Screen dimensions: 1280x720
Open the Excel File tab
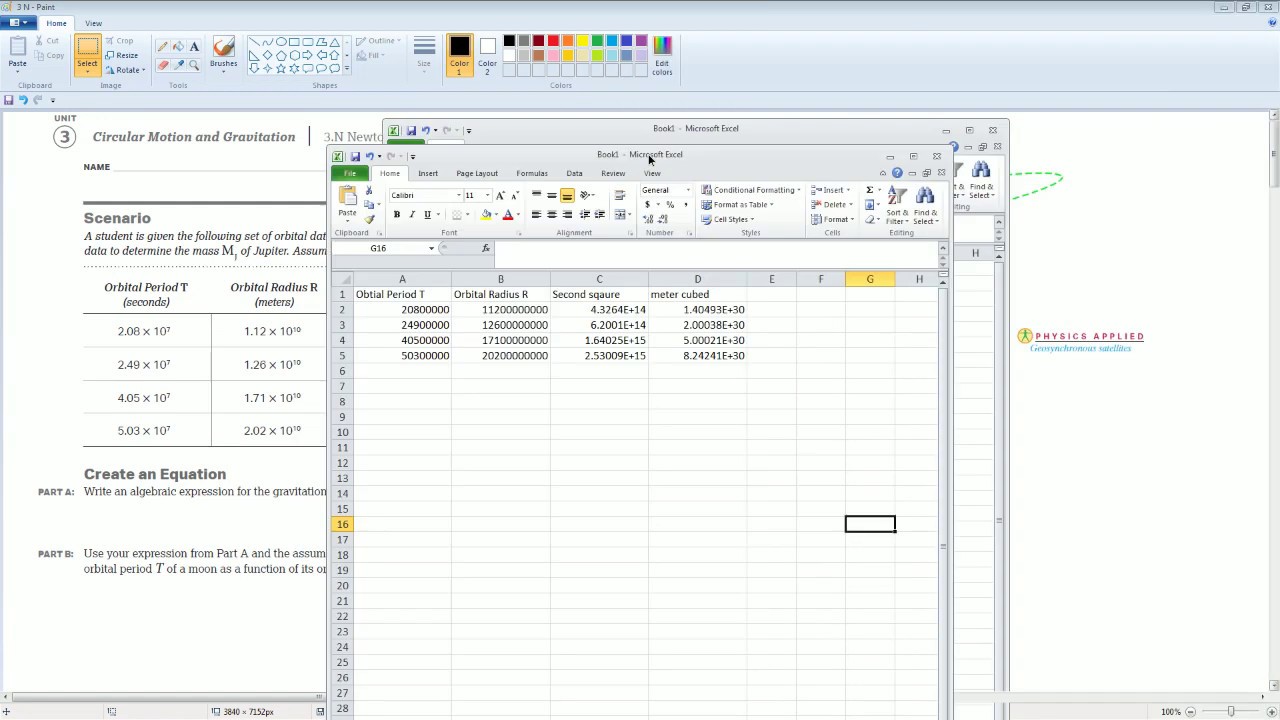click(350, 173)
